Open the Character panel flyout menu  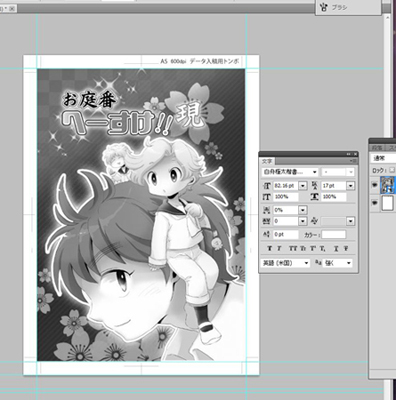tap(354, 161)
